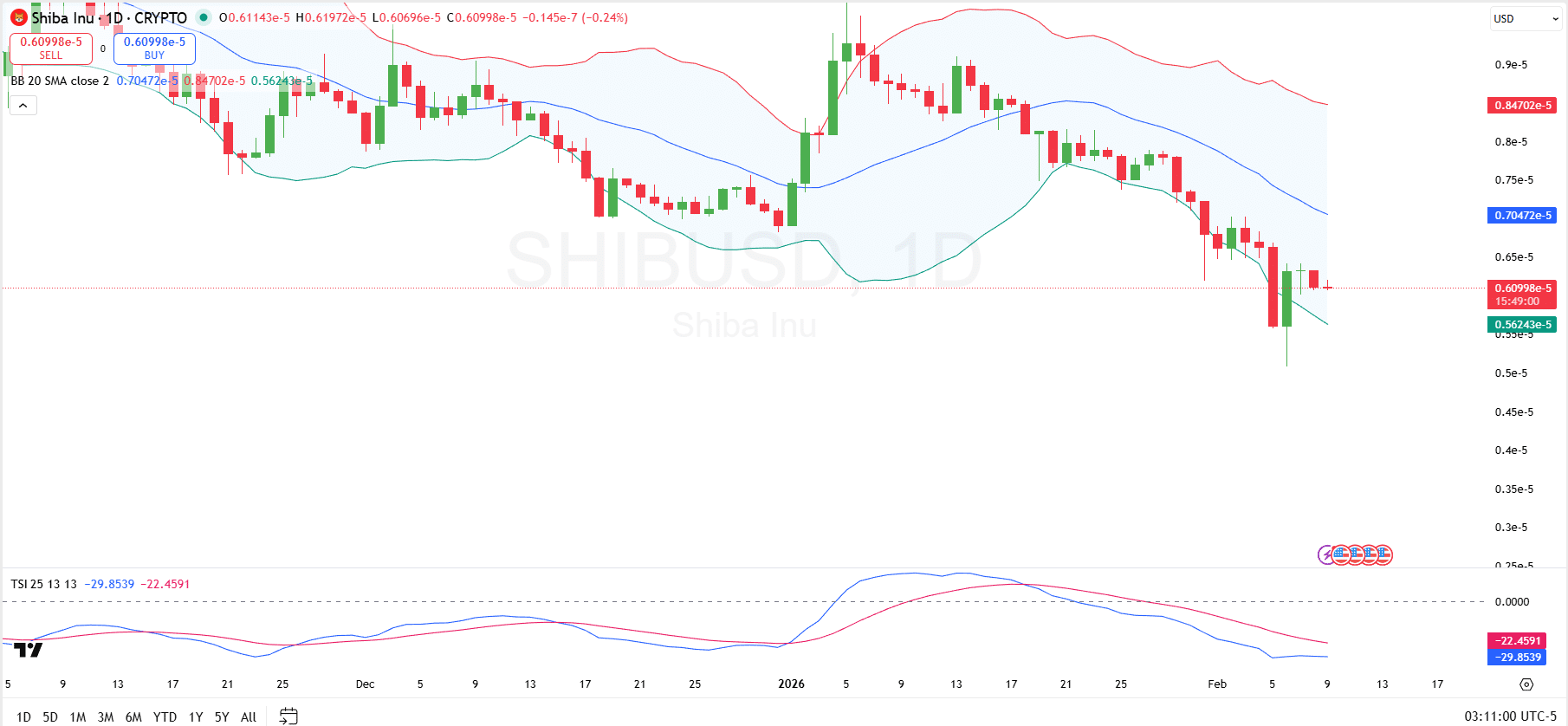1568x726 pixels.
Task: Click the 0.65e-5 price scale label
Action: pyautogui.click(x=1514, y=257)
